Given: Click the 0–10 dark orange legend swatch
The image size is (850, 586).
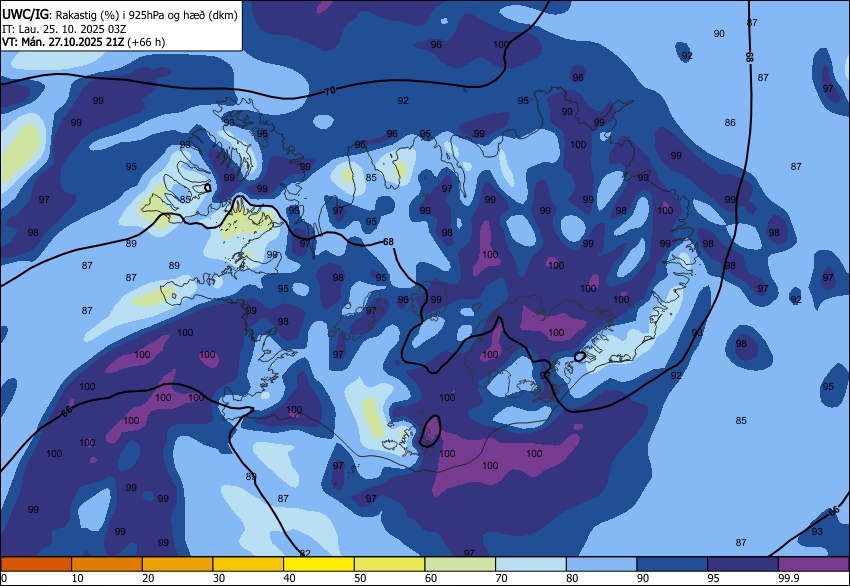Looking at the screenshot, I should point(36,564).
